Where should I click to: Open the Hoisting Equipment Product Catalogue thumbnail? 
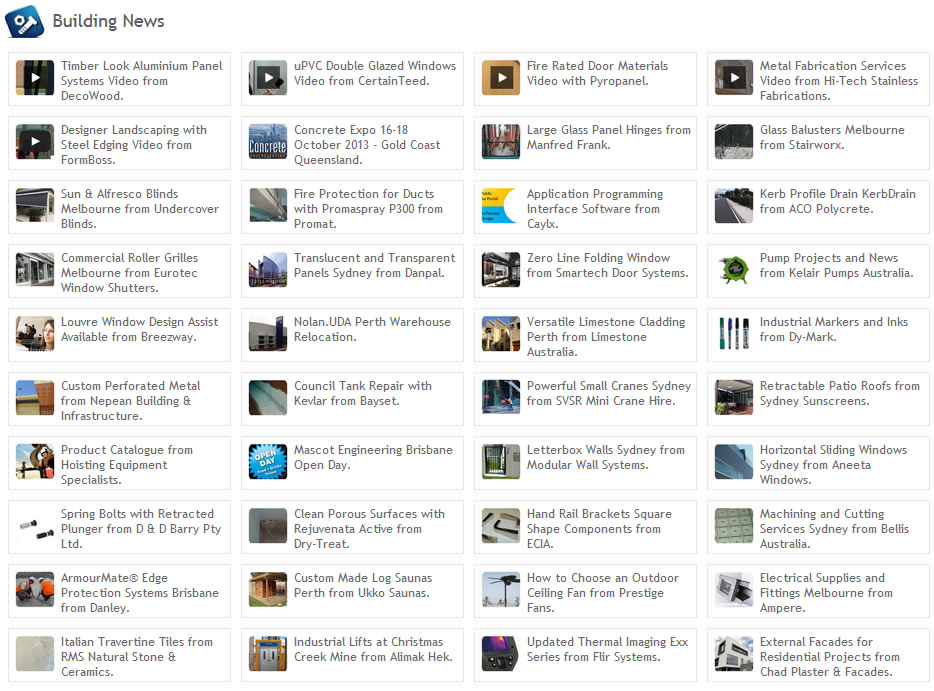click(35, 462)
